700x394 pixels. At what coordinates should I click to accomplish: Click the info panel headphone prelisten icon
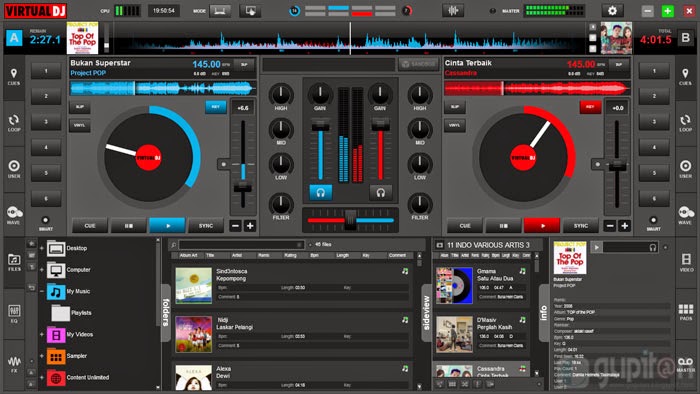[653, 247]
